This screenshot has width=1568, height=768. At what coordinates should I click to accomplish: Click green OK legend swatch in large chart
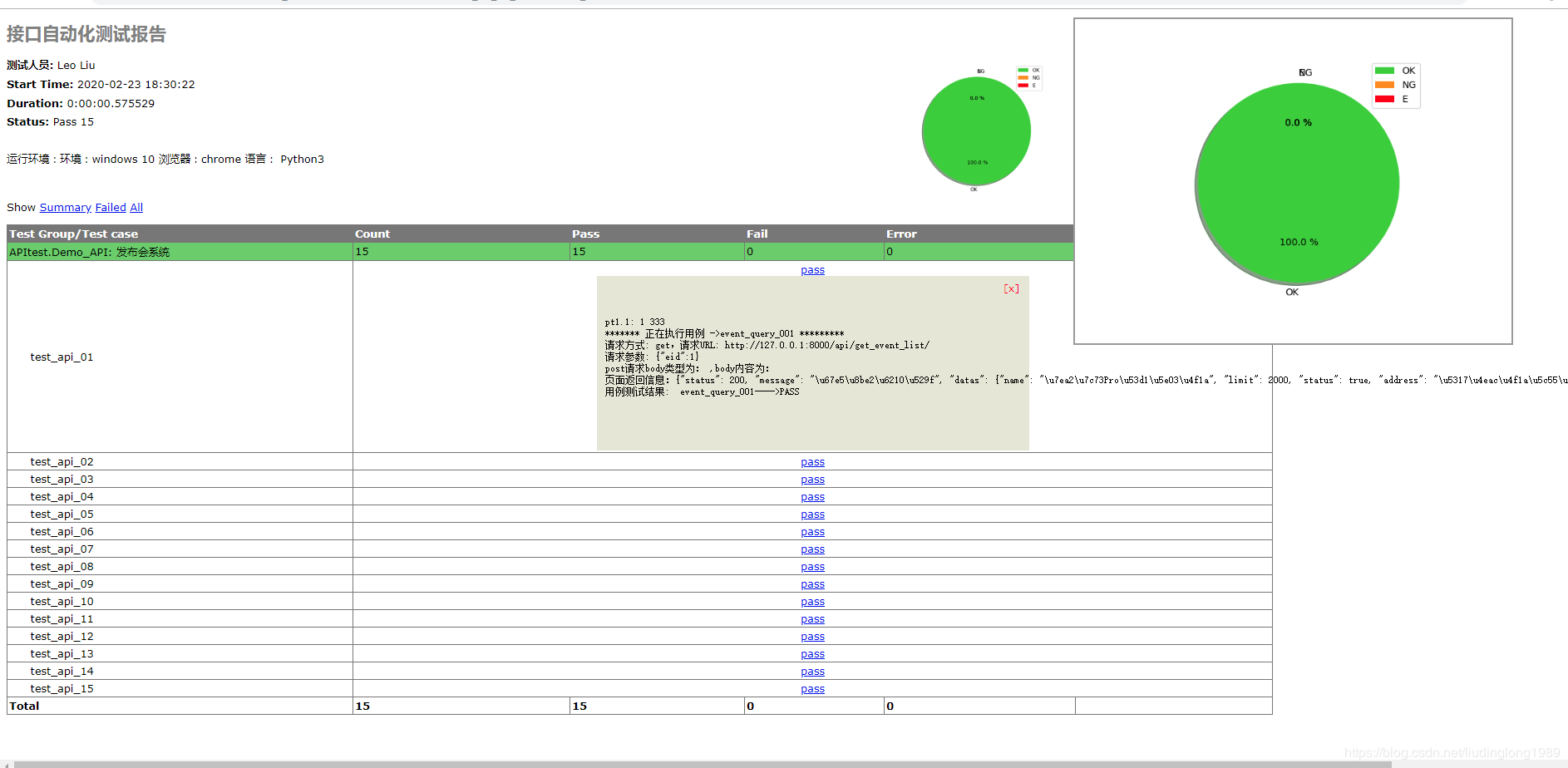coord(1384,71)
